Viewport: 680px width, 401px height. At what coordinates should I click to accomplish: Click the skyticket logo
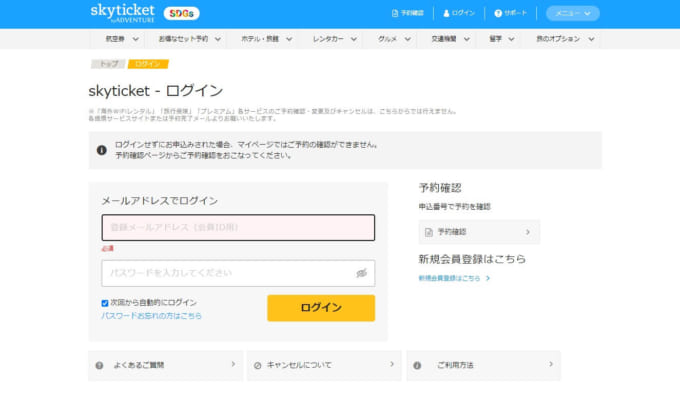tap(122, 13)
